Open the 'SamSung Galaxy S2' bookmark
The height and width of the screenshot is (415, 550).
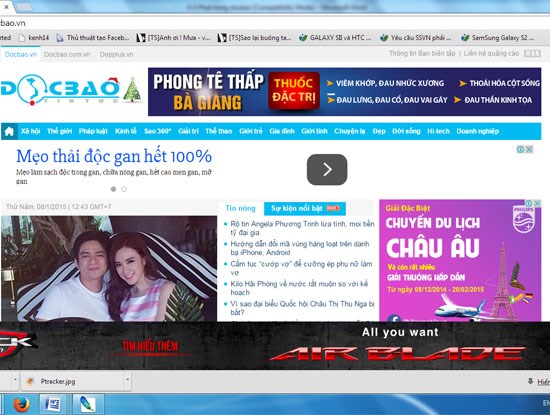pos(497,38)
